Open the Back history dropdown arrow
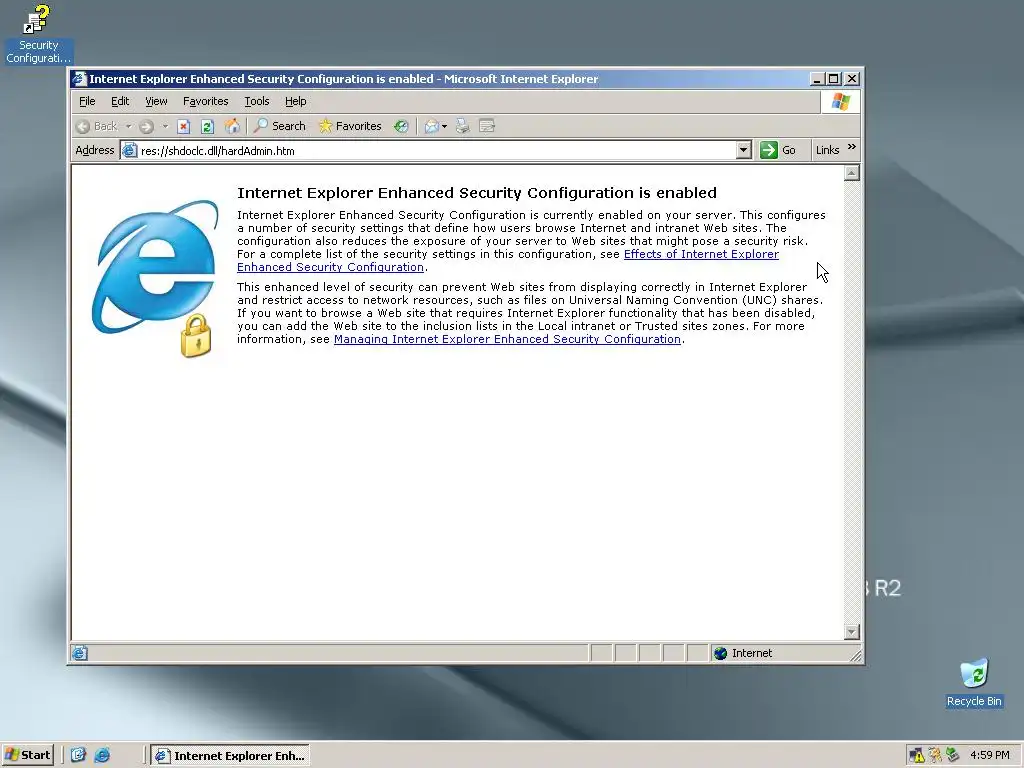This screenshot has height=768, width=1024. 128,127
